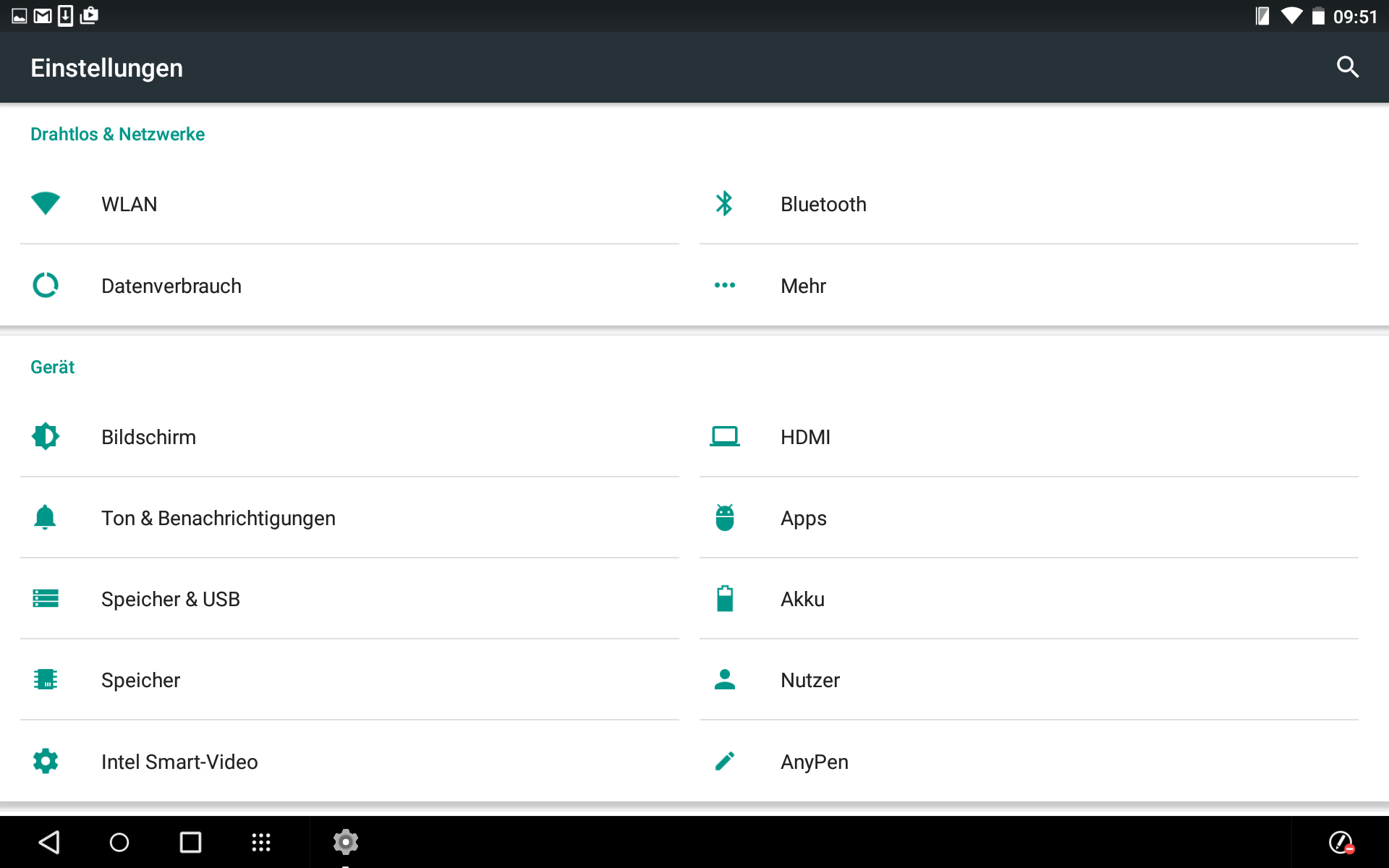Open WLAN settings
Viewport: 1389px width, 868px height.
349,204
